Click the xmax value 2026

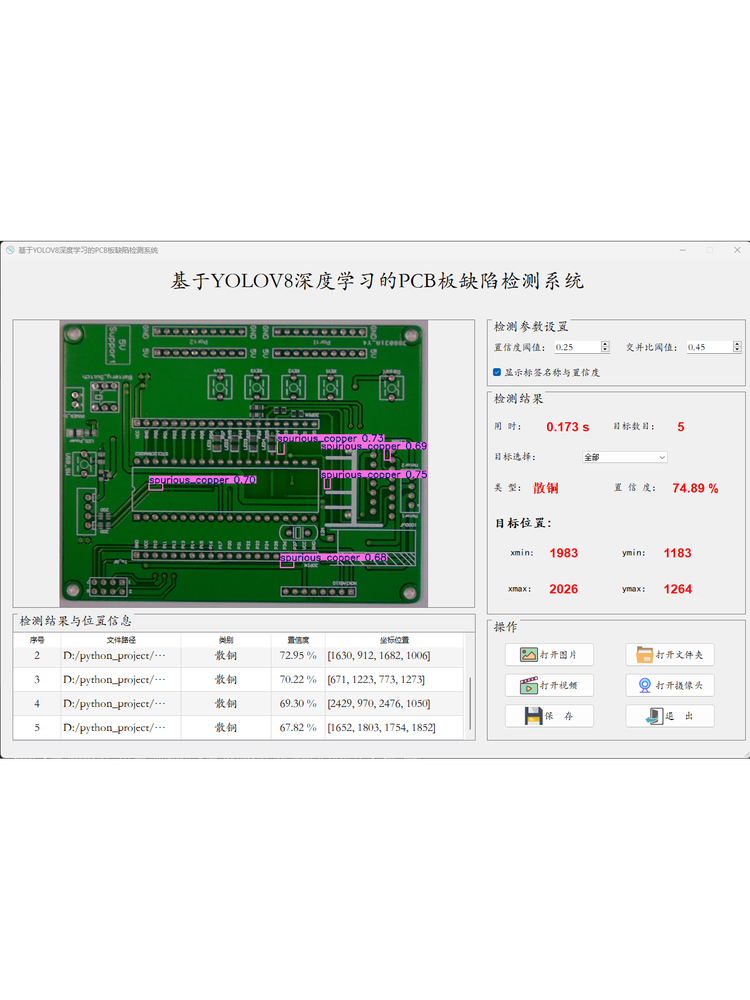coord(564,589)
